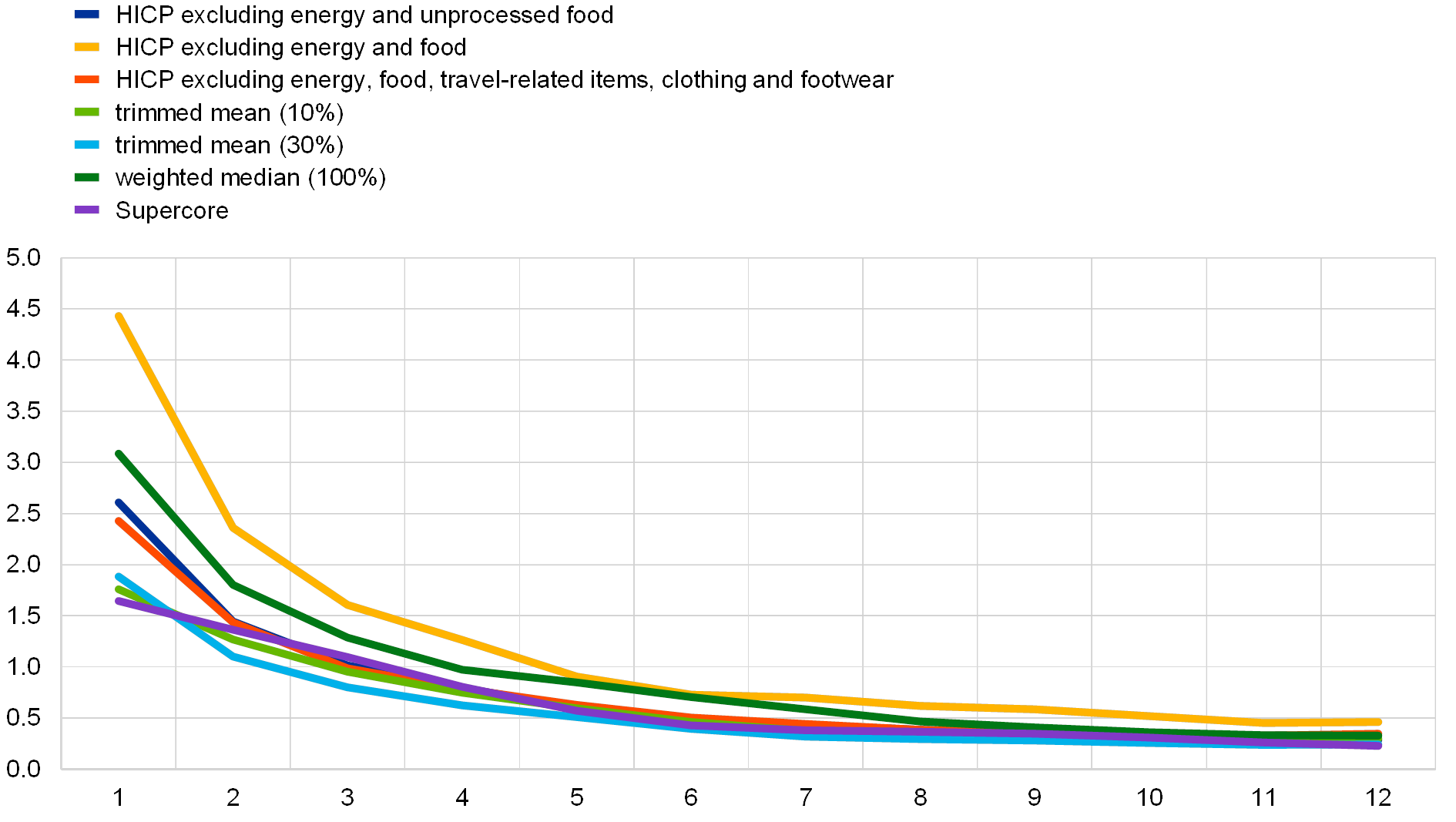
Task: Click the dark blue legend swatch
Action: click(x=86, y=15)
